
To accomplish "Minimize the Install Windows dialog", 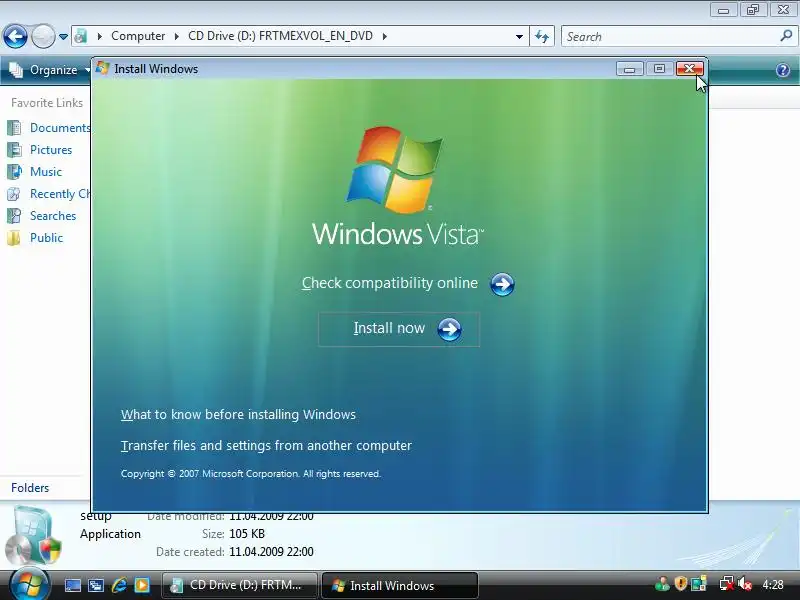I will (630, 69).
